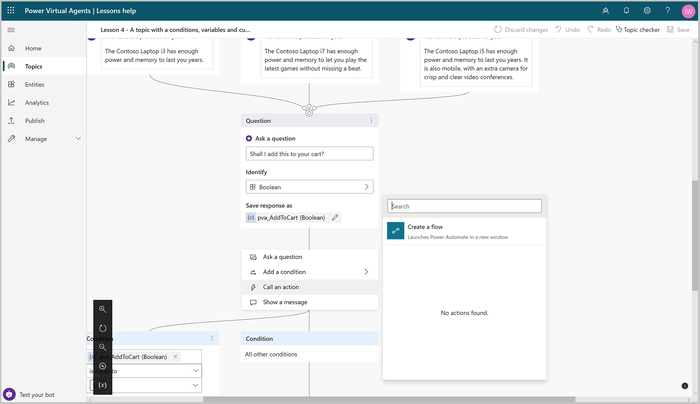The width and height of the screenshot is (700, 404).
Task: Open Publish section
Action: 34,121
